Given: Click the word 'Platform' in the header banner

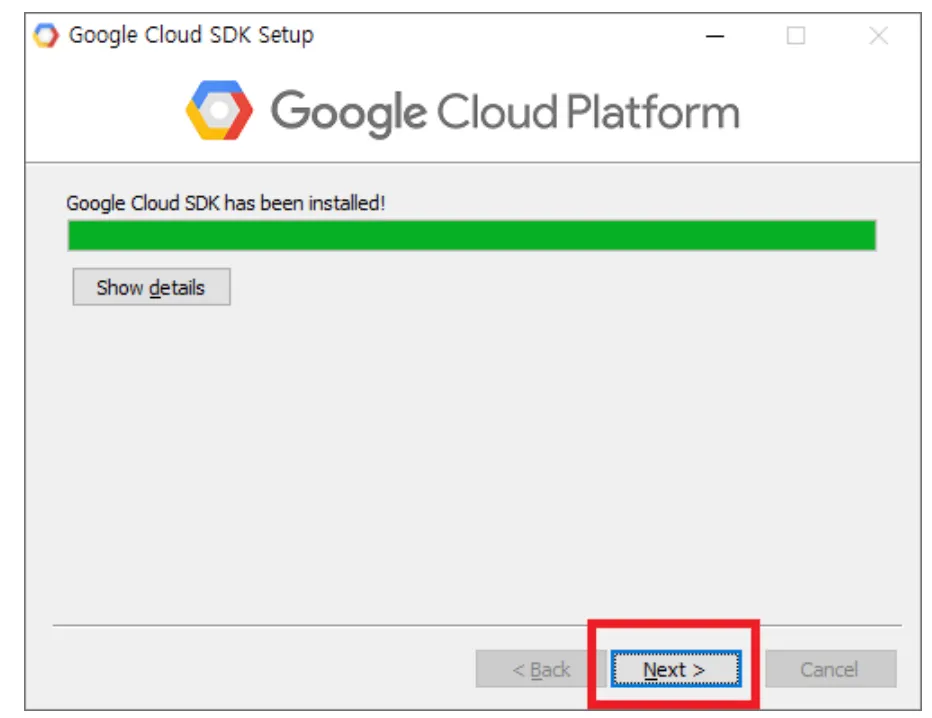Looking at the screenshot, I should click(x=653, y=112).
